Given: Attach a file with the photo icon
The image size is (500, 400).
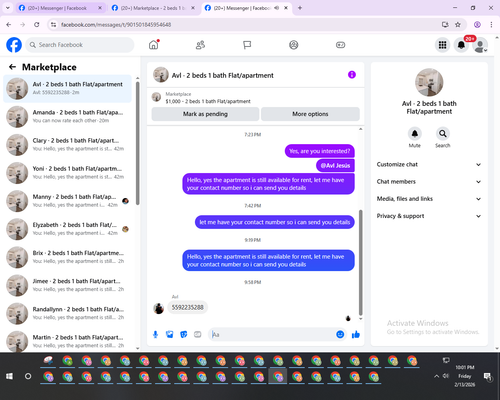Looking at the screenshot, I should (x=170, y=334).
